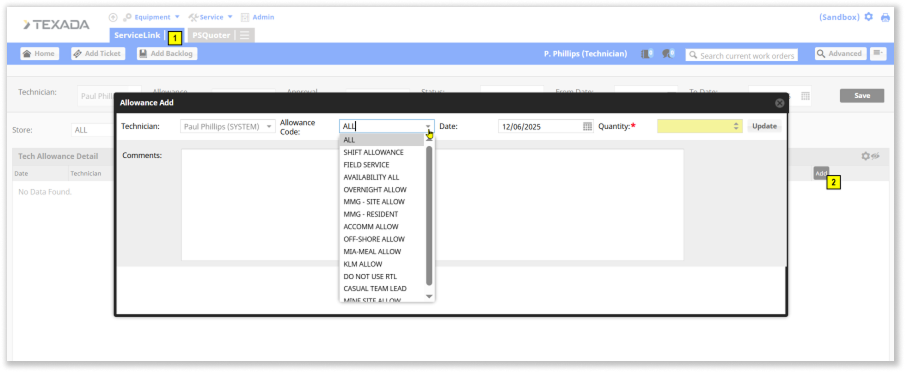Select OFF-SHORE ALLOW option
The height and width of the screenshot is (372, 905).
(x=382, y=239)
